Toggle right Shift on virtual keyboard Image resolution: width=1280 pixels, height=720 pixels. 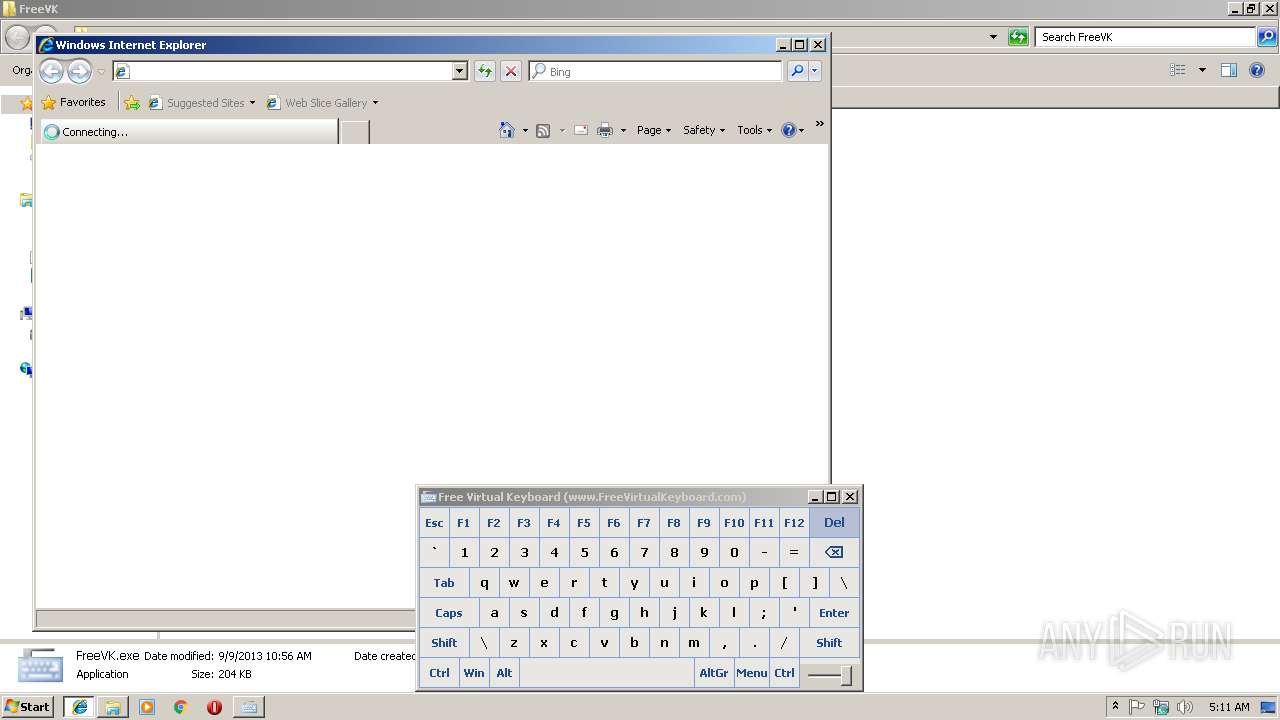coord(829,643)
